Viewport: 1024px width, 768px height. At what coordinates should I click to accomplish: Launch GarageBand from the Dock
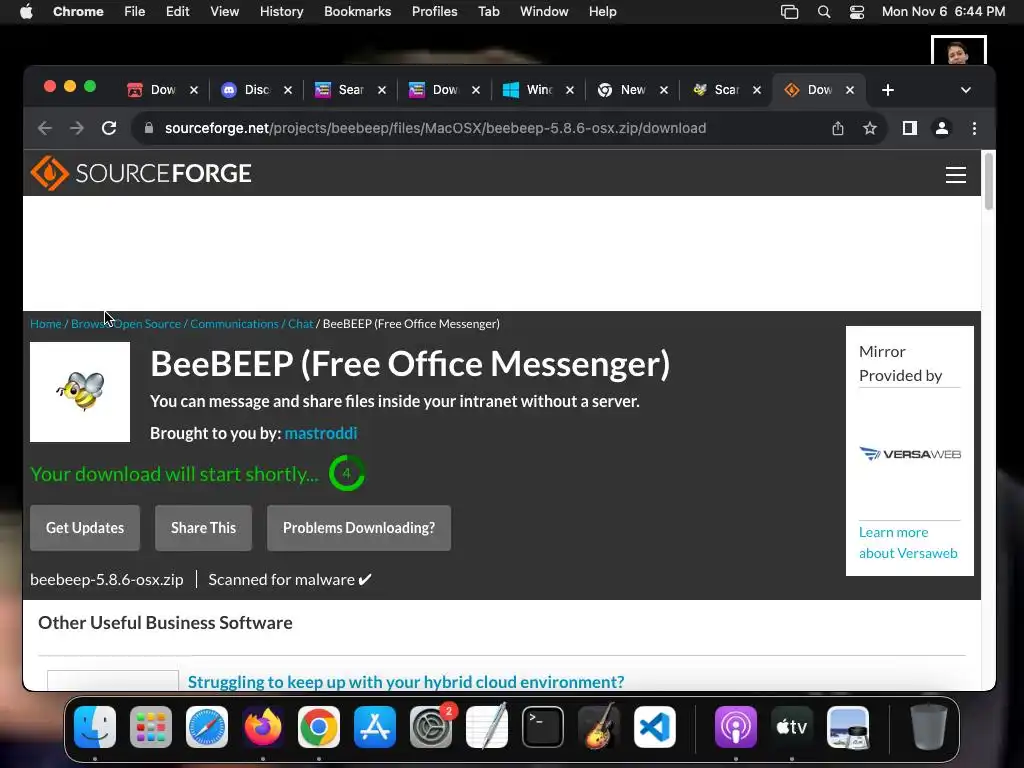tap(598, 727)
